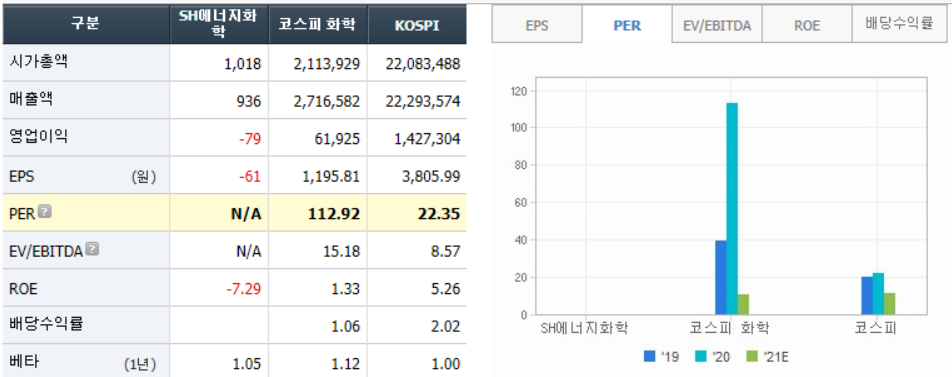Click the red ROE value -7.29

click(x=245, y=289)
